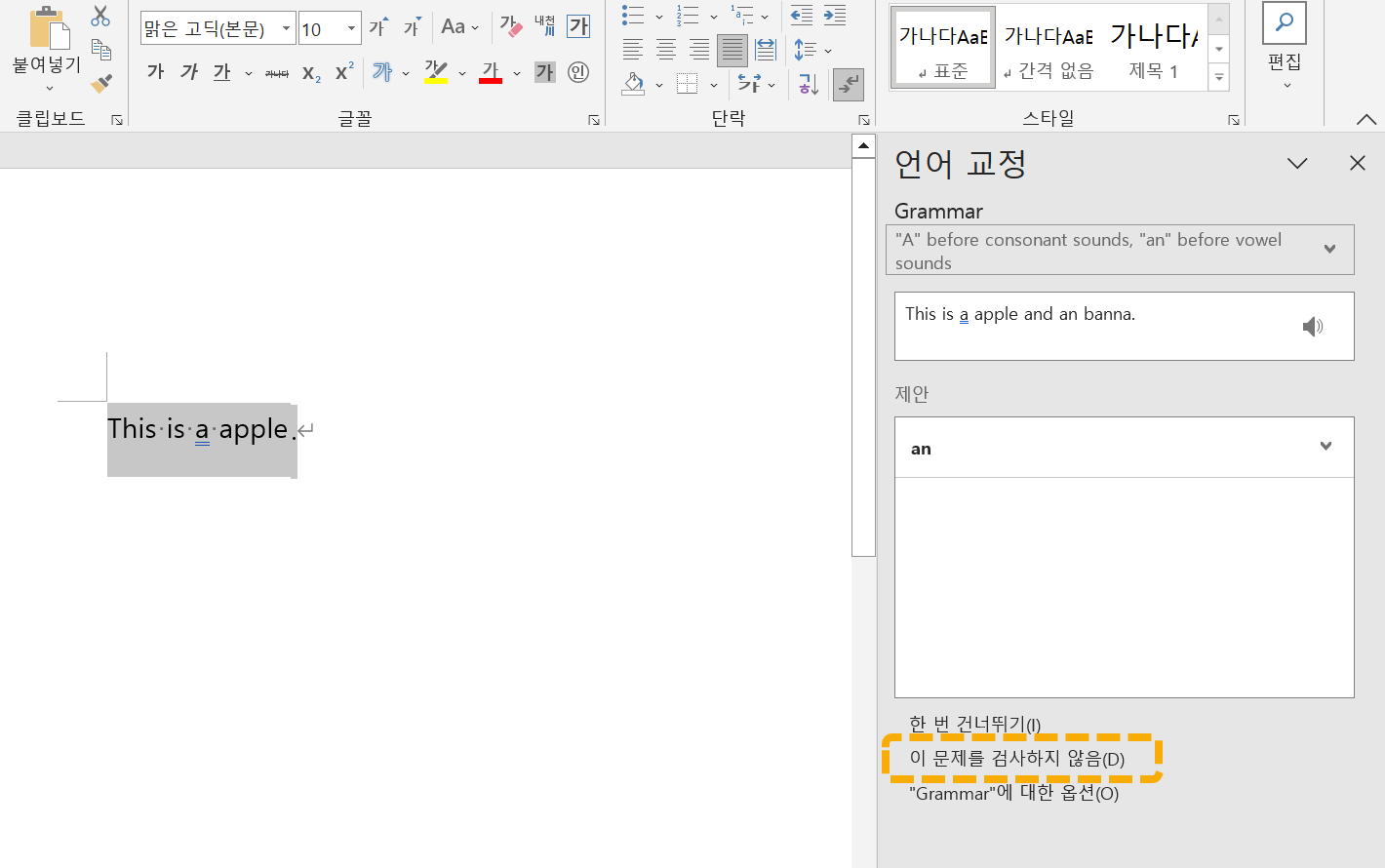The image size is (1385, 868).
Task: Enable center text alignment
Action: (665, 50)
